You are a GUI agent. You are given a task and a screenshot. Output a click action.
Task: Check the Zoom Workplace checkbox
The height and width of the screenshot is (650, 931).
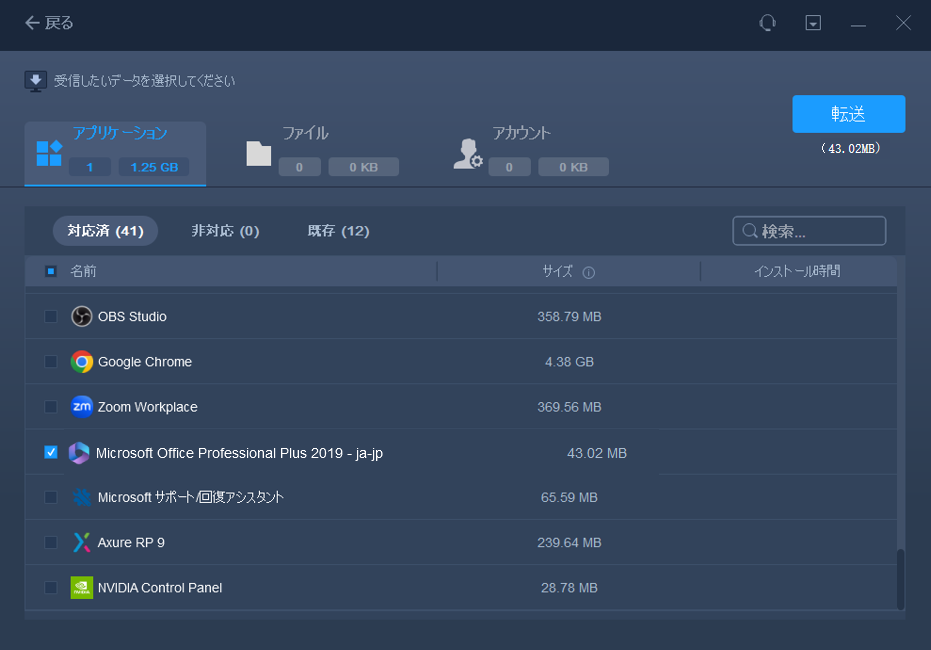click(51, 407)
